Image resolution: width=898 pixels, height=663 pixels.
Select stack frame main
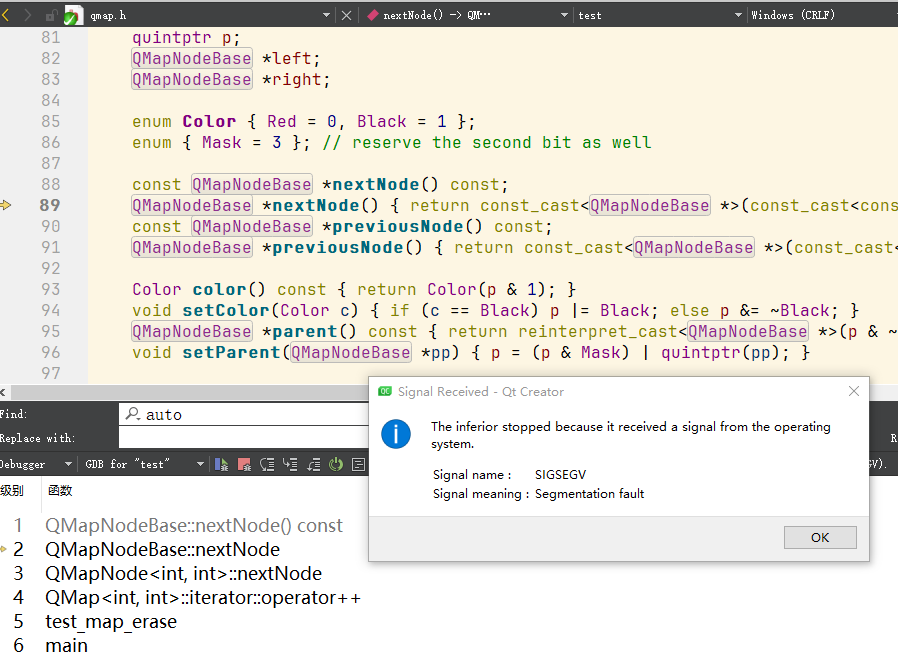point(66,646)
